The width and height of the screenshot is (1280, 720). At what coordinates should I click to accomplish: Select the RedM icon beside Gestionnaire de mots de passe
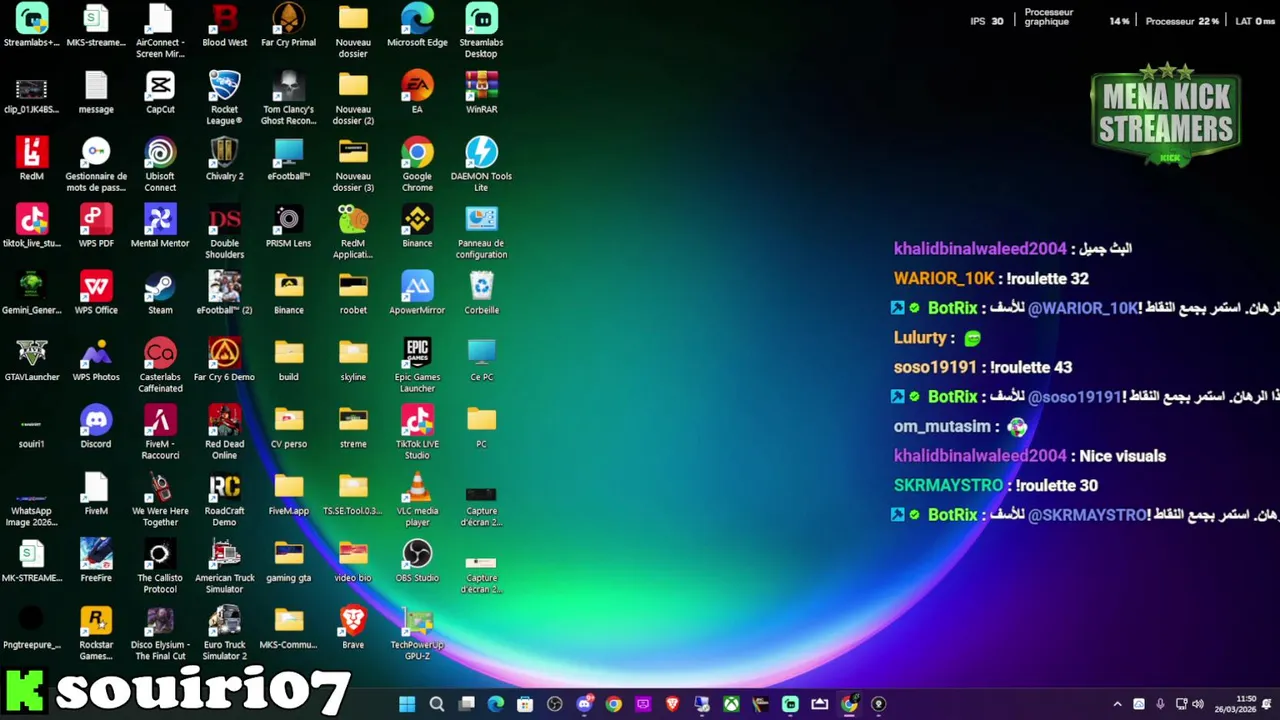[x=32, y=161]
